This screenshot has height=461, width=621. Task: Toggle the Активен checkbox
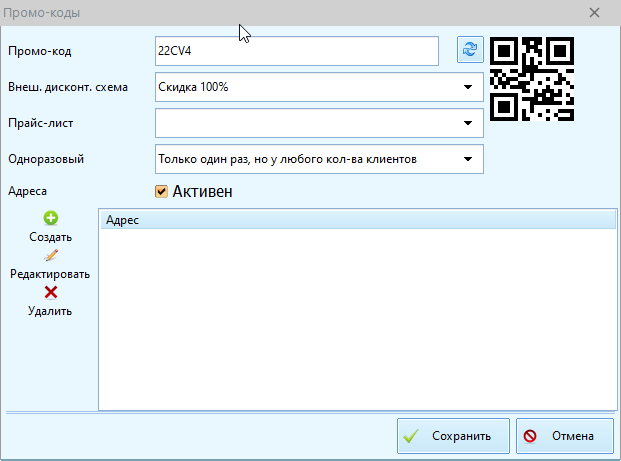[x=161, y=191]
